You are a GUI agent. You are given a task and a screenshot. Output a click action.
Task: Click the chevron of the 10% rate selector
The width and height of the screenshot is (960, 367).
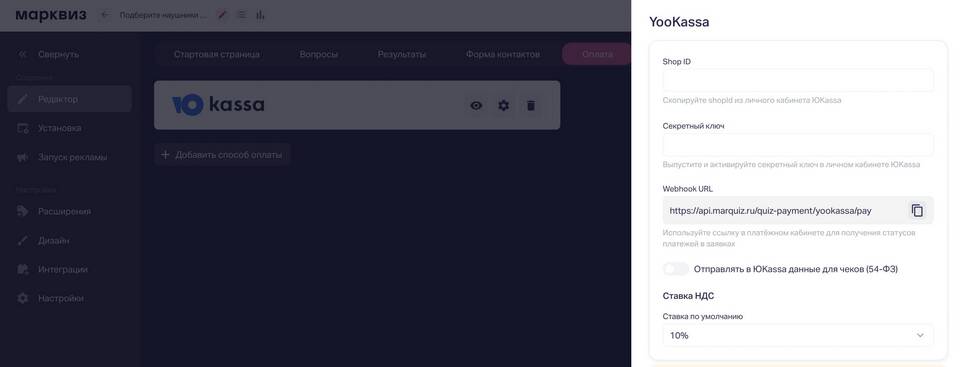click(920, 335)
